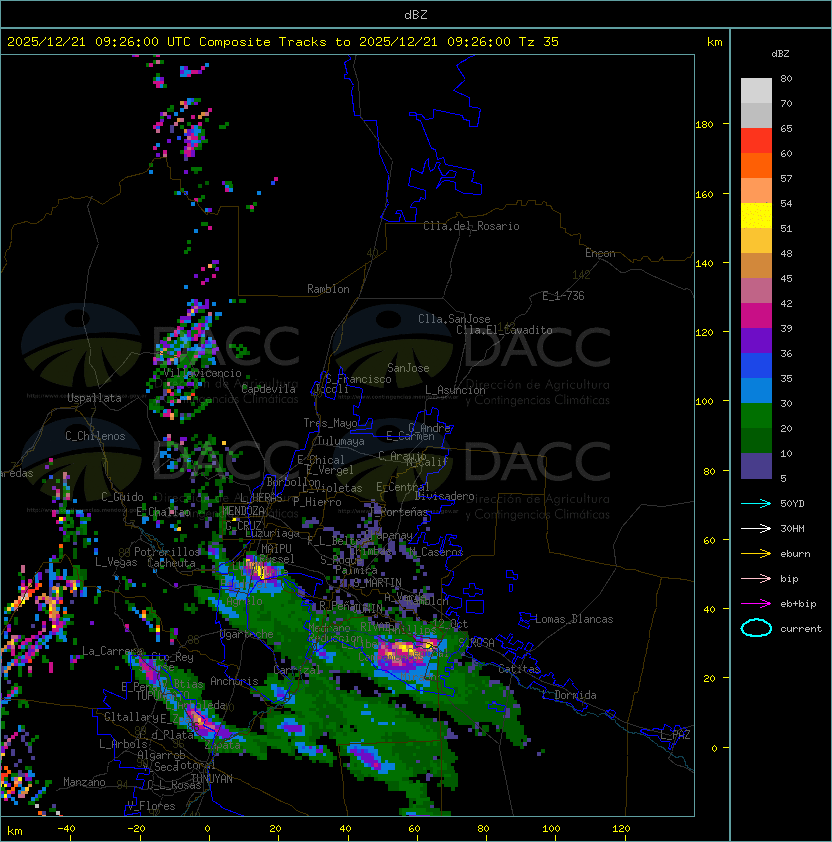
Task: Select the dark orange swatch between 60 and 57
Action: [756, 165]
